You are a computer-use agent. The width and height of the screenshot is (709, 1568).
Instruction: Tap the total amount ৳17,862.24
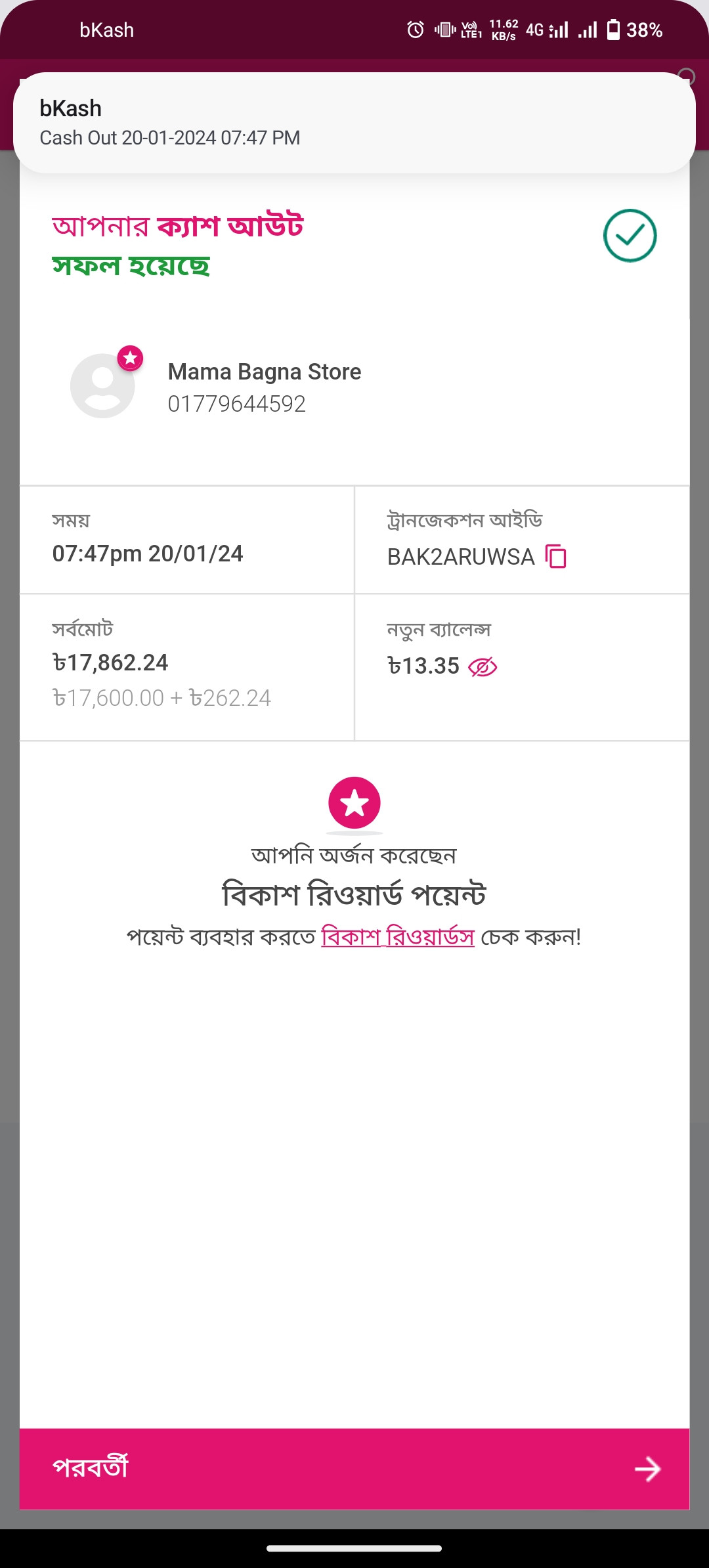tap(110, 663)
